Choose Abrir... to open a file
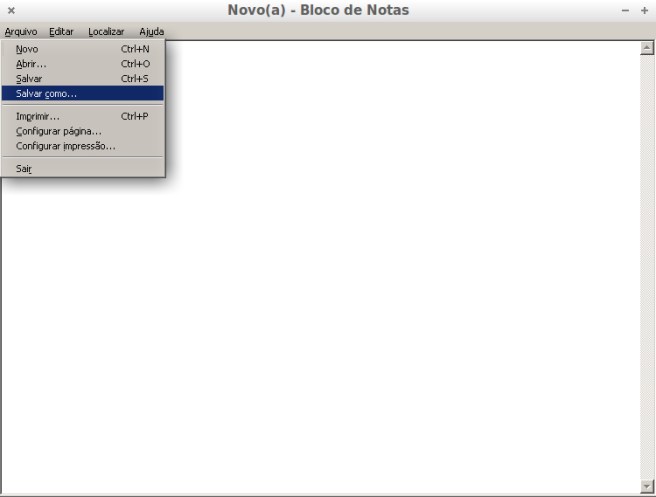Image resolution: width=656 pixels, height=497 pixels. click(31, 63)
